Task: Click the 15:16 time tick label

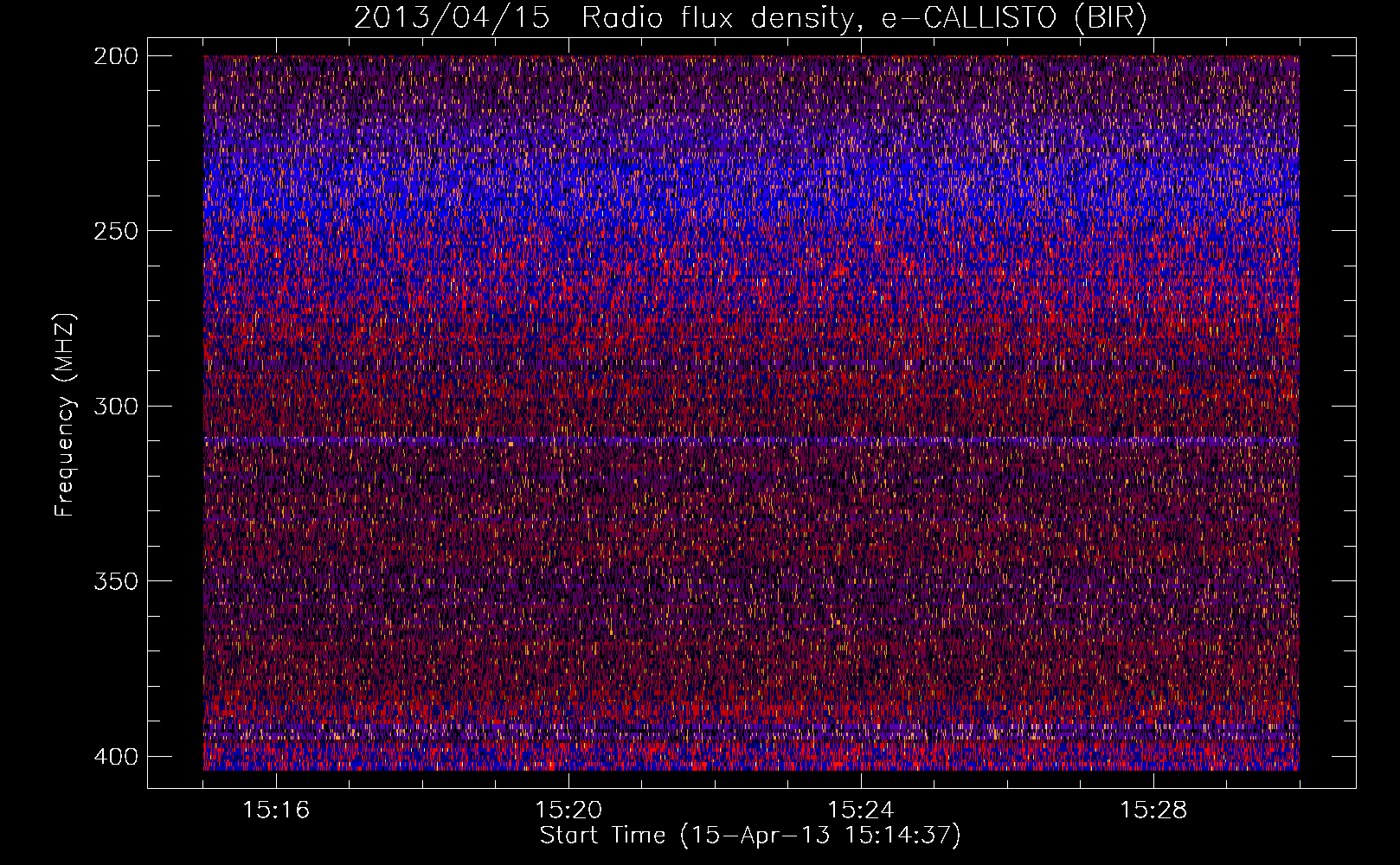Action: [276, 811]
